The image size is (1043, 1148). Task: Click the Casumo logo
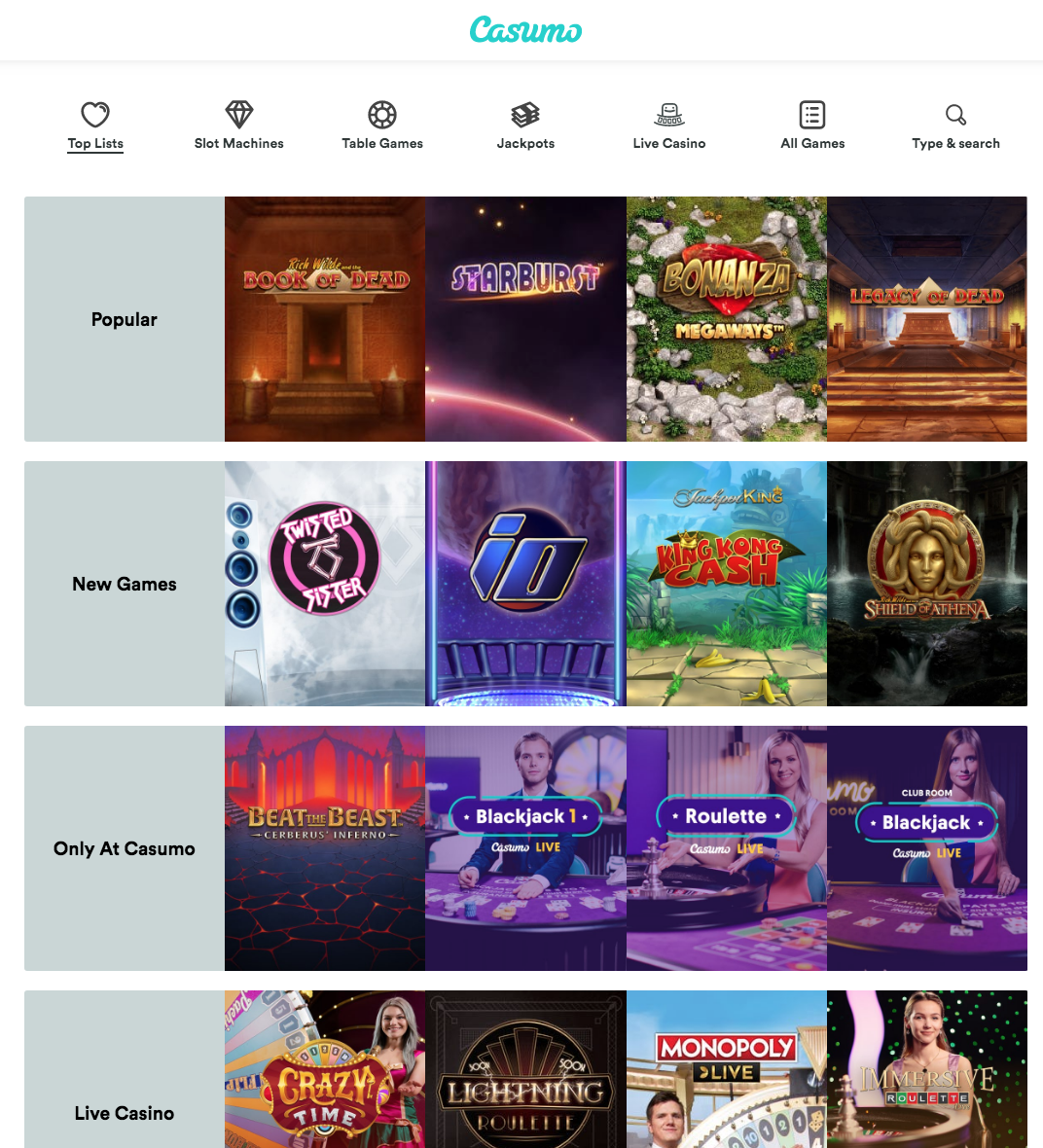pos(526,30)
